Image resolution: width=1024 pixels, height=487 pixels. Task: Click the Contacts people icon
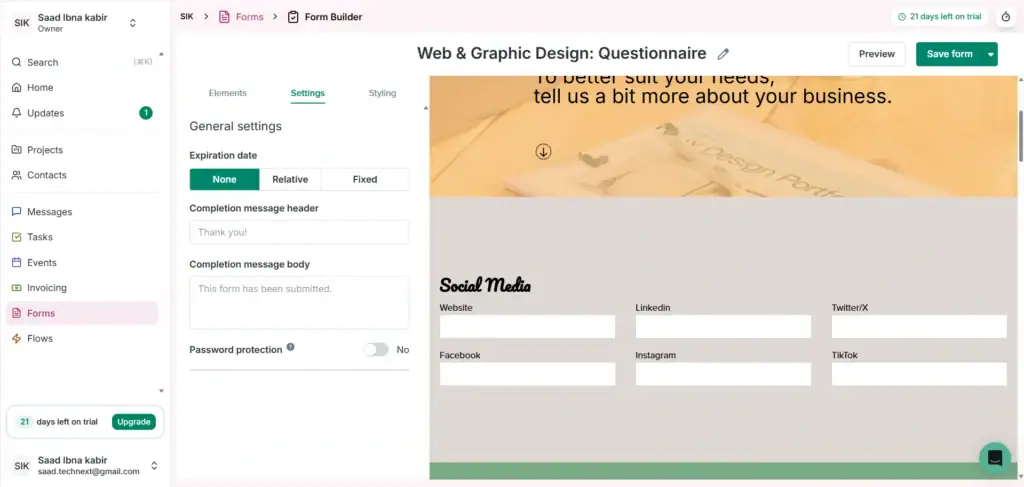(x=16, y=175)
